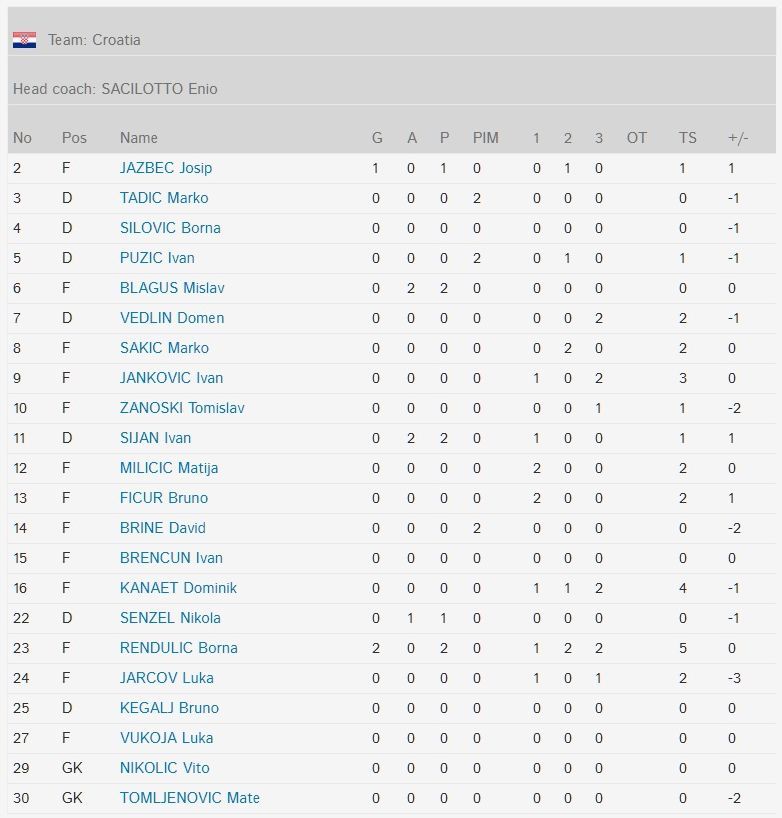
Task: Click the +/- column header
Action: (738, 138)
